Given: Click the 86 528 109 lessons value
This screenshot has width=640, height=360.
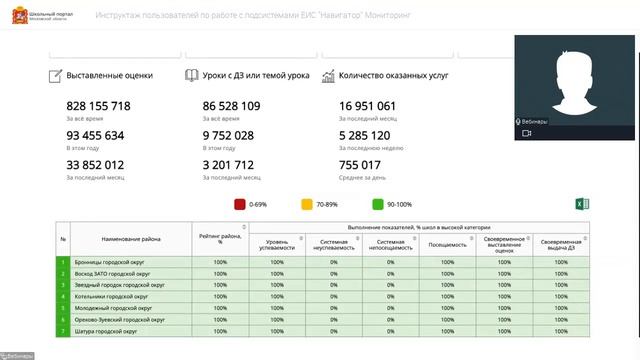Looking at the screenshot, I should click(231, 106).
